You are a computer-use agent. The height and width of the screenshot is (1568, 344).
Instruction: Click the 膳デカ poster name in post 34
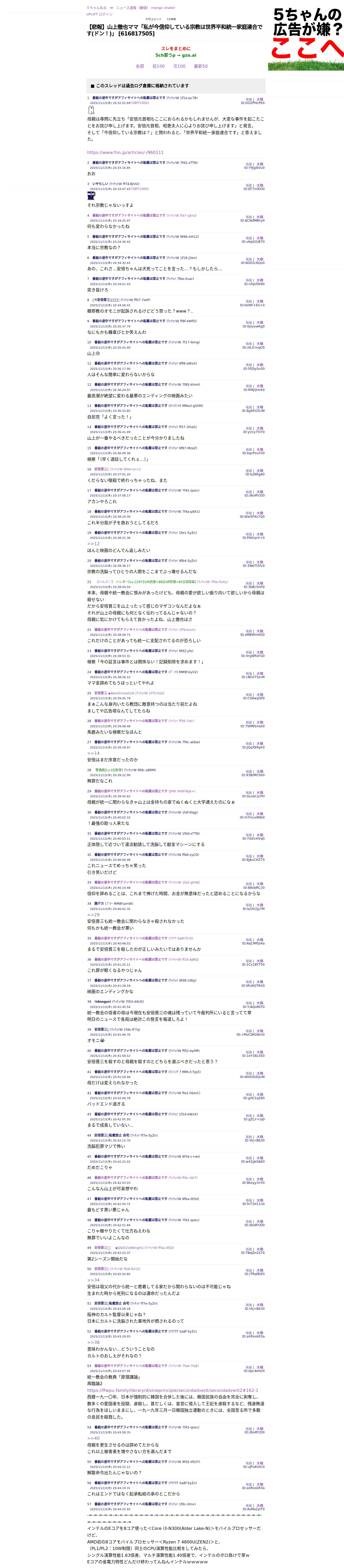point(99,903)
